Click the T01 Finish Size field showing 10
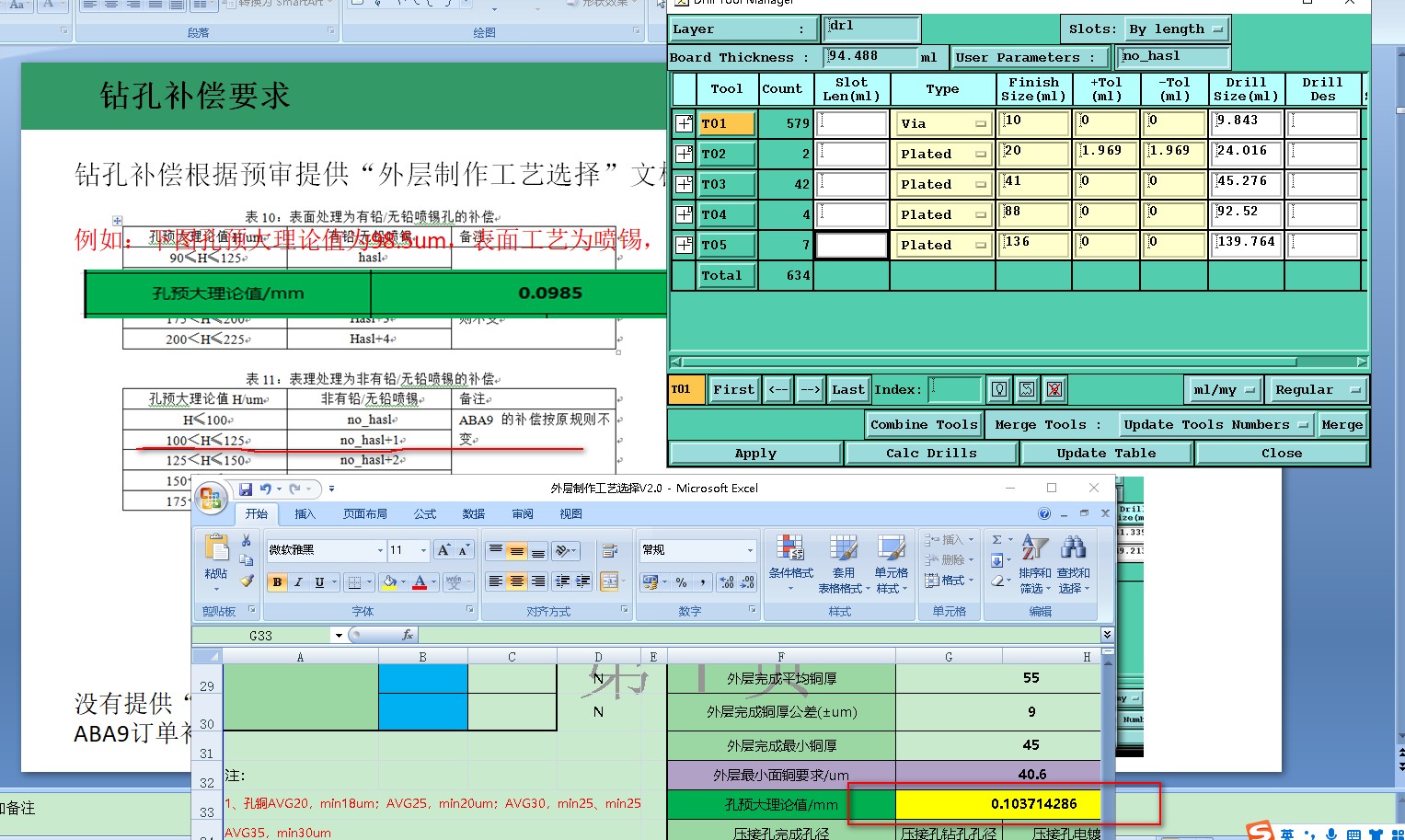Screen dimensions: 1405x840 pyautogui.click(x=1035, y=123)
